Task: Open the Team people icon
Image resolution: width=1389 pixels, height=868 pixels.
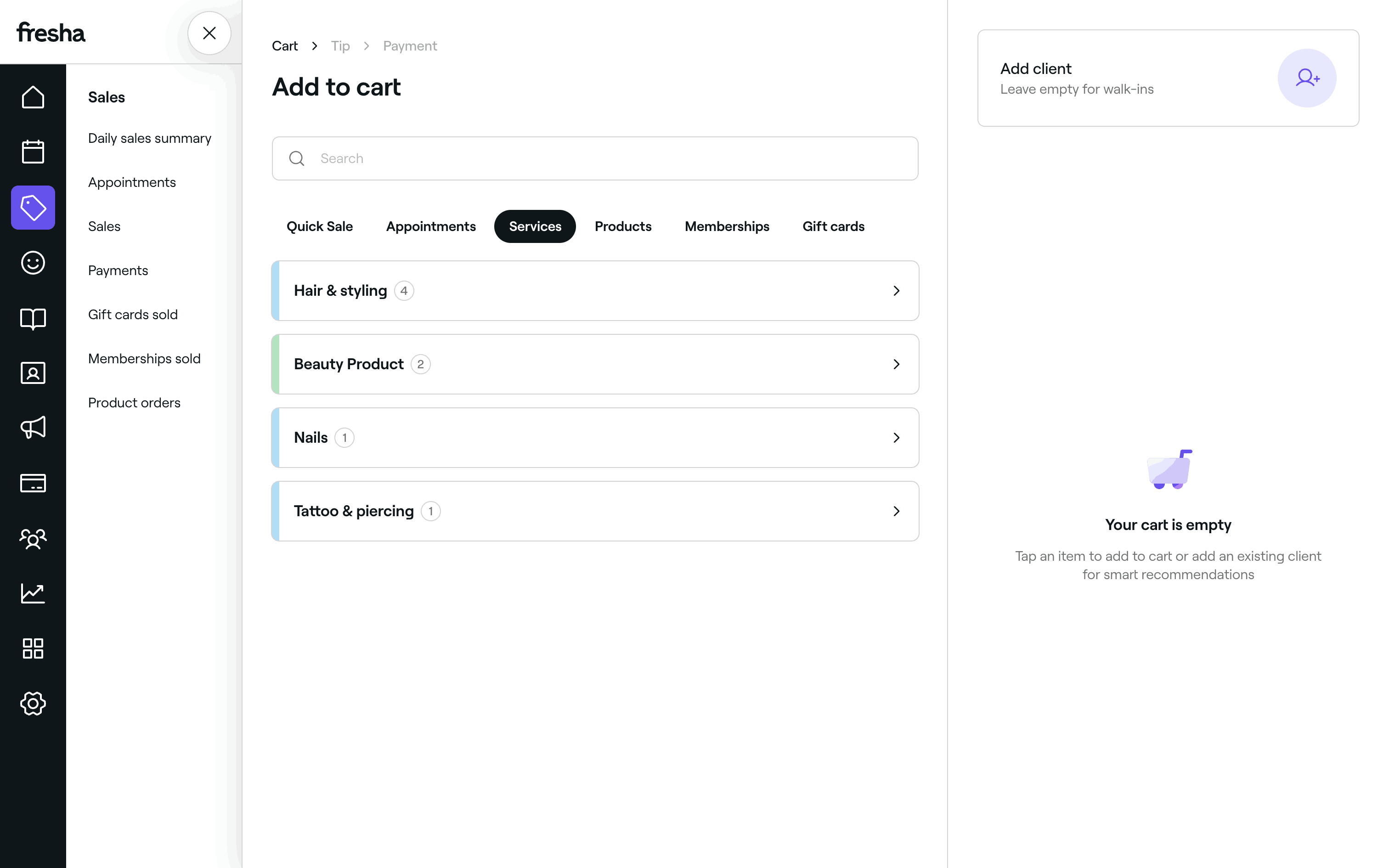Action: tap(33, 538)
